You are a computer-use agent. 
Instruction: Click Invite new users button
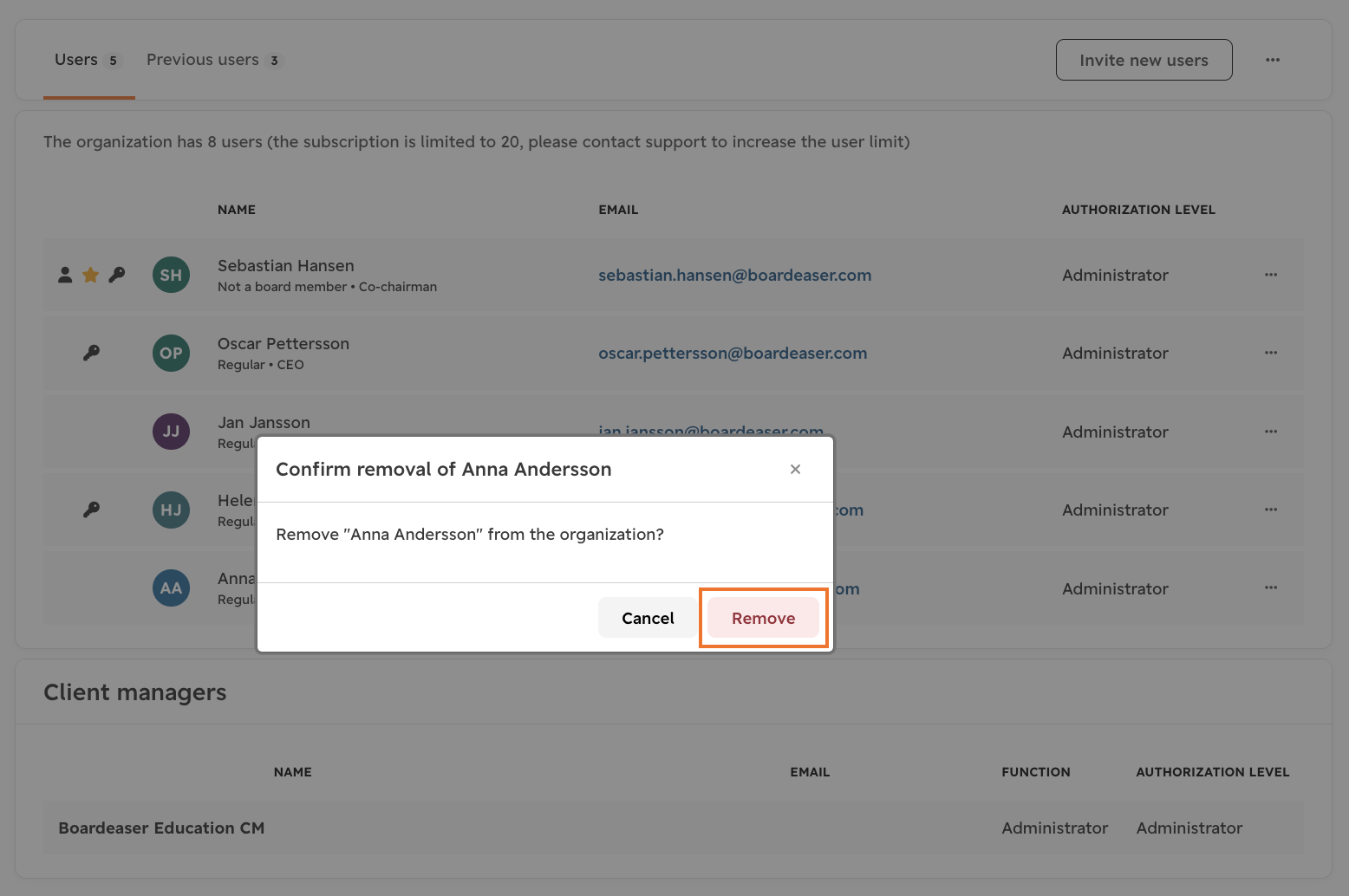click(x=1144, y=60)
